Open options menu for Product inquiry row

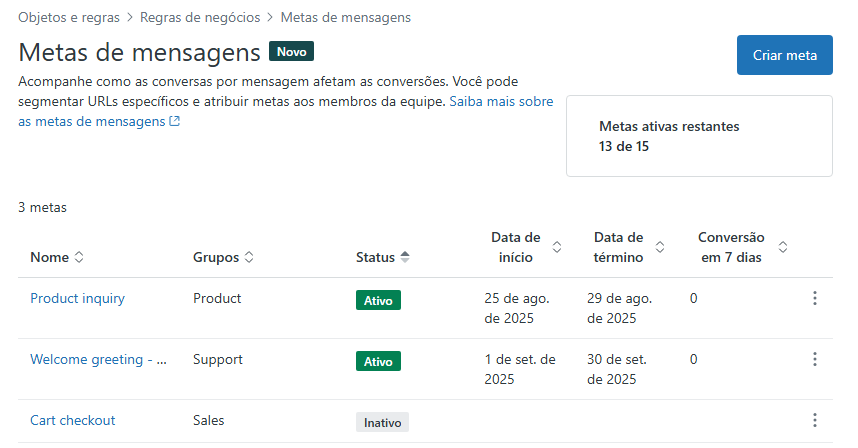coord(815,299)
